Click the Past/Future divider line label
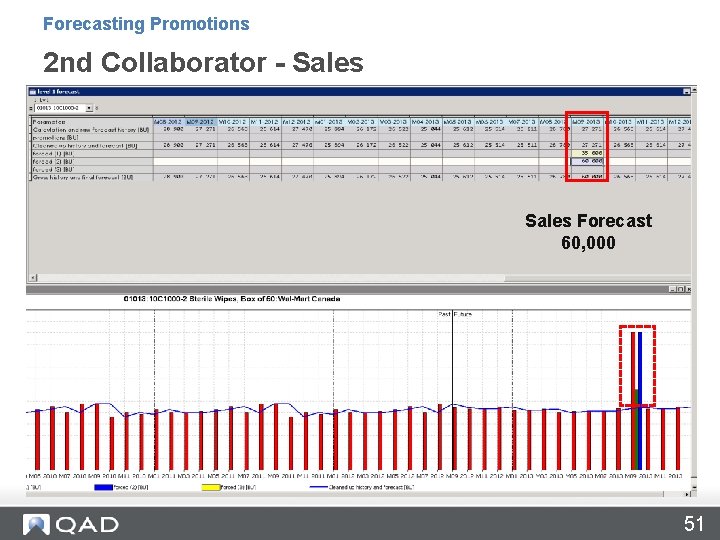The height and width of the screenshot is (540, 720). 455,315
